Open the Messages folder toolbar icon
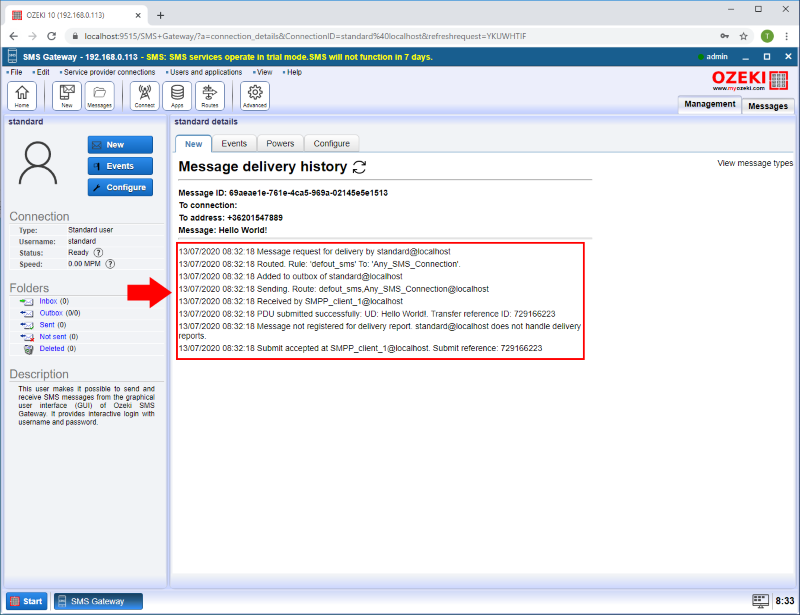800x615 pixels. [99, 95]
